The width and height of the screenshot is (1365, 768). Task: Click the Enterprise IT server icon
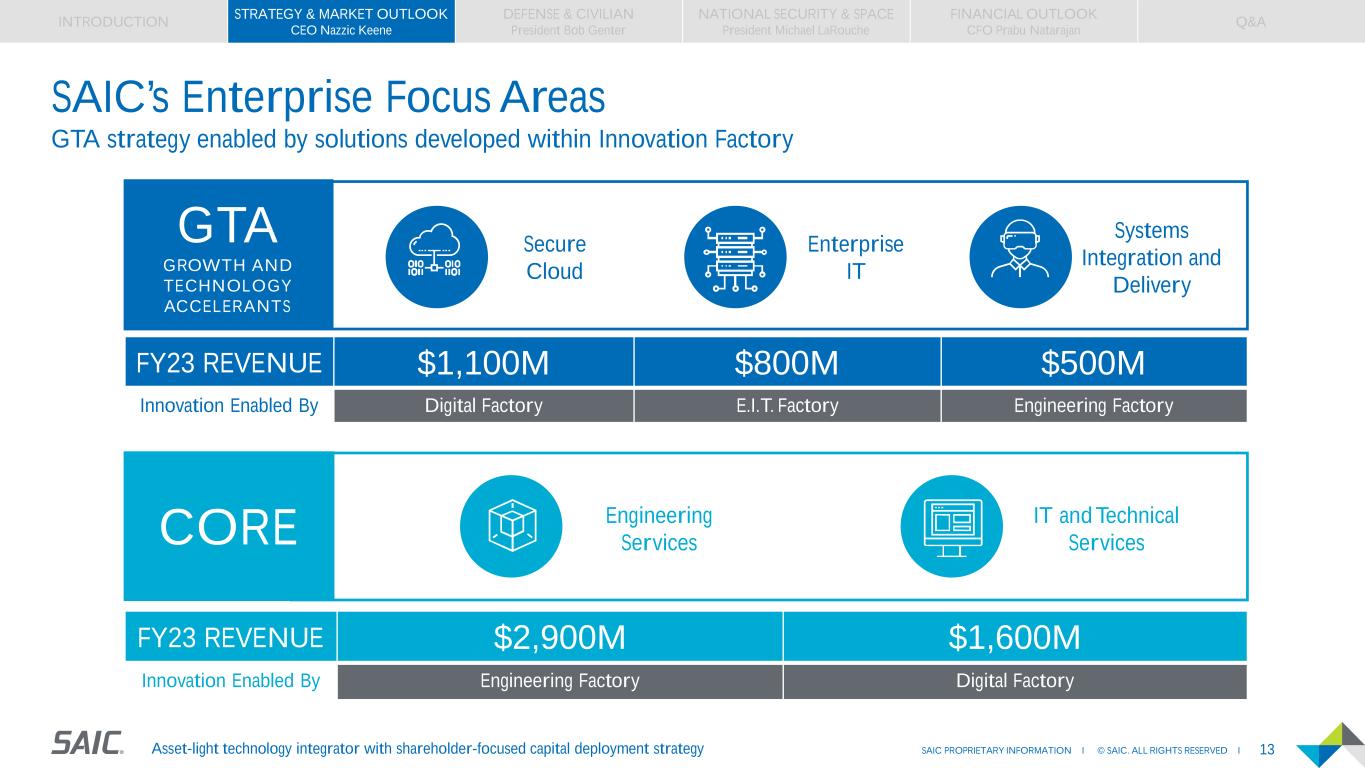pyautogui.click(x=735, y=257)
